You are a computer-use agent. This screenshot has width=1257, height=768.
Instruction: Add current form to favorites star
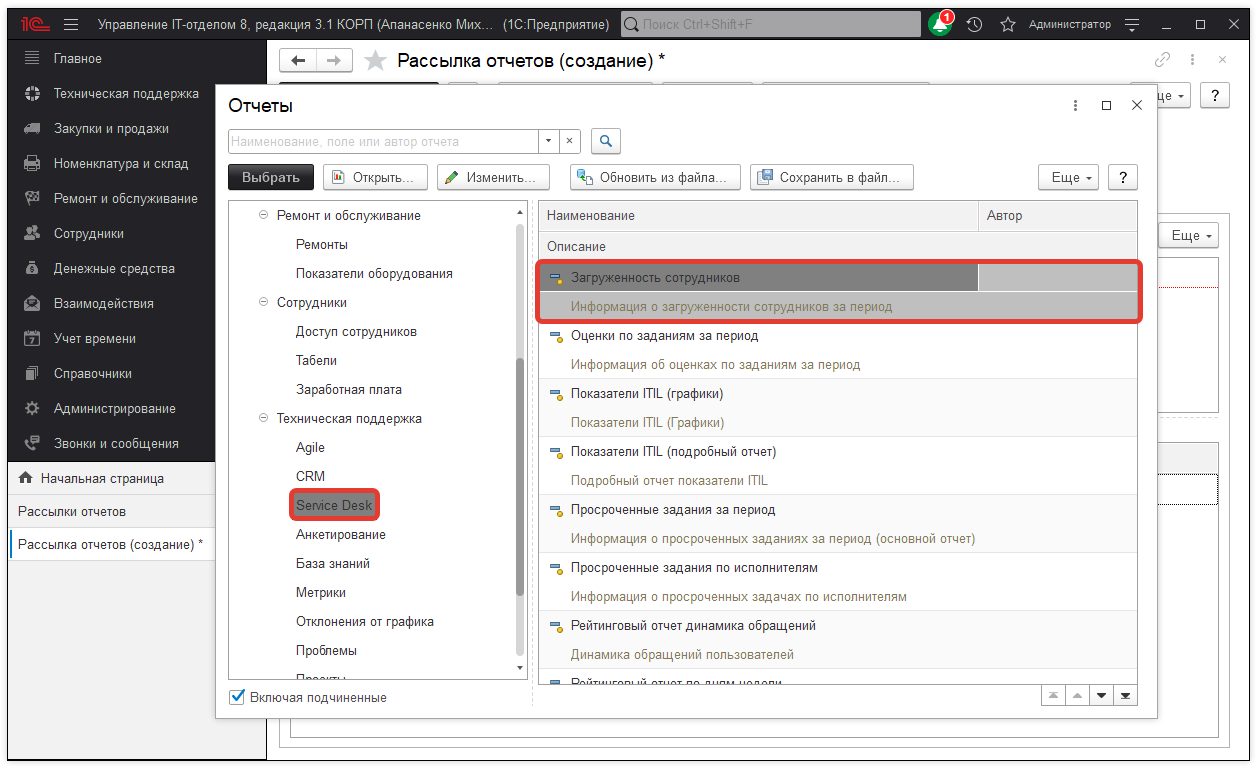[375, 61]
